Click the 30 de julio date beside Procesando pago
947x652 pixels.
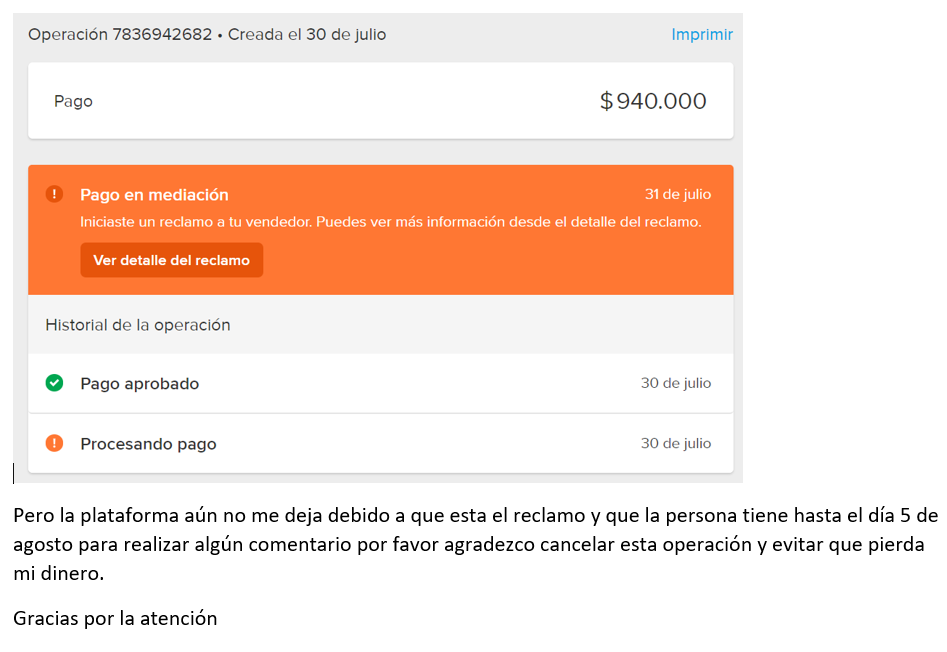[x=676, y=443]
